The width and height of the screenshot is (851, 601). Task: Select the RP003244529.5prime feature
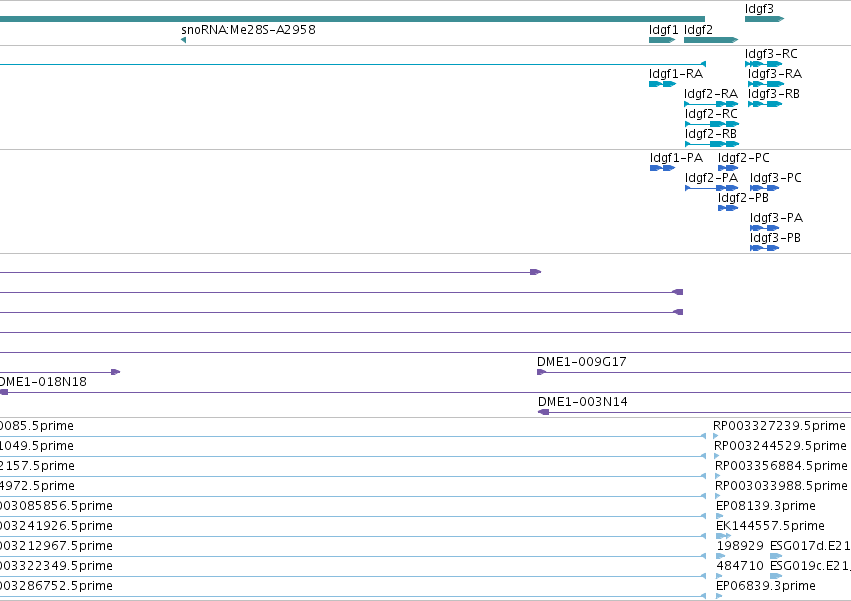coord(716,456)
